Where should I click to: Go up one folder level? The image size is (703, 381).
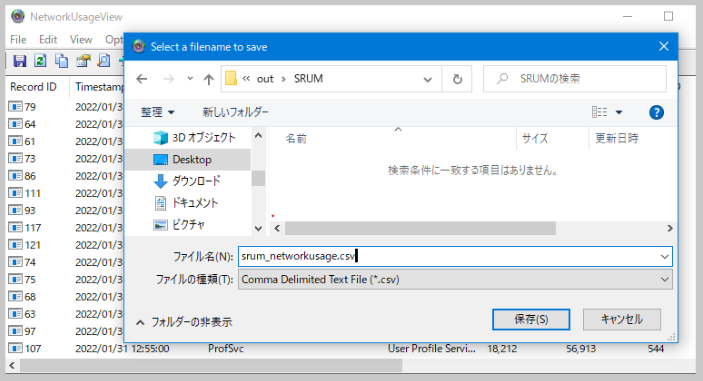click(208, 79)
